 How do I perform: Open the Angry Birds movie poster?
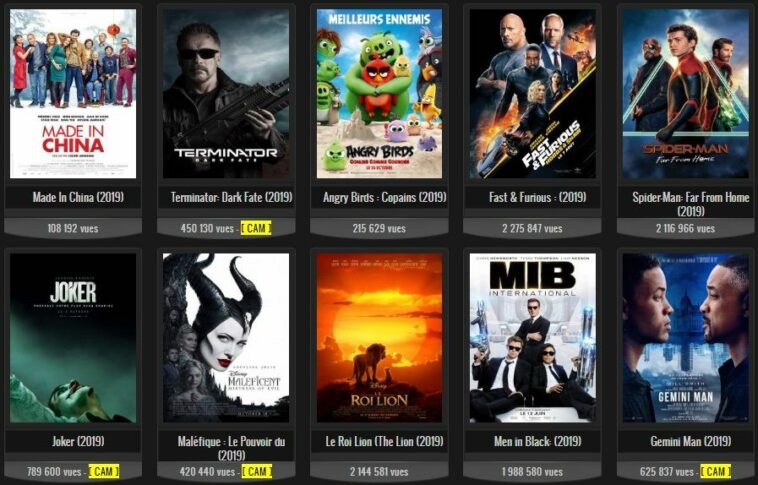[x=379, y=94]
